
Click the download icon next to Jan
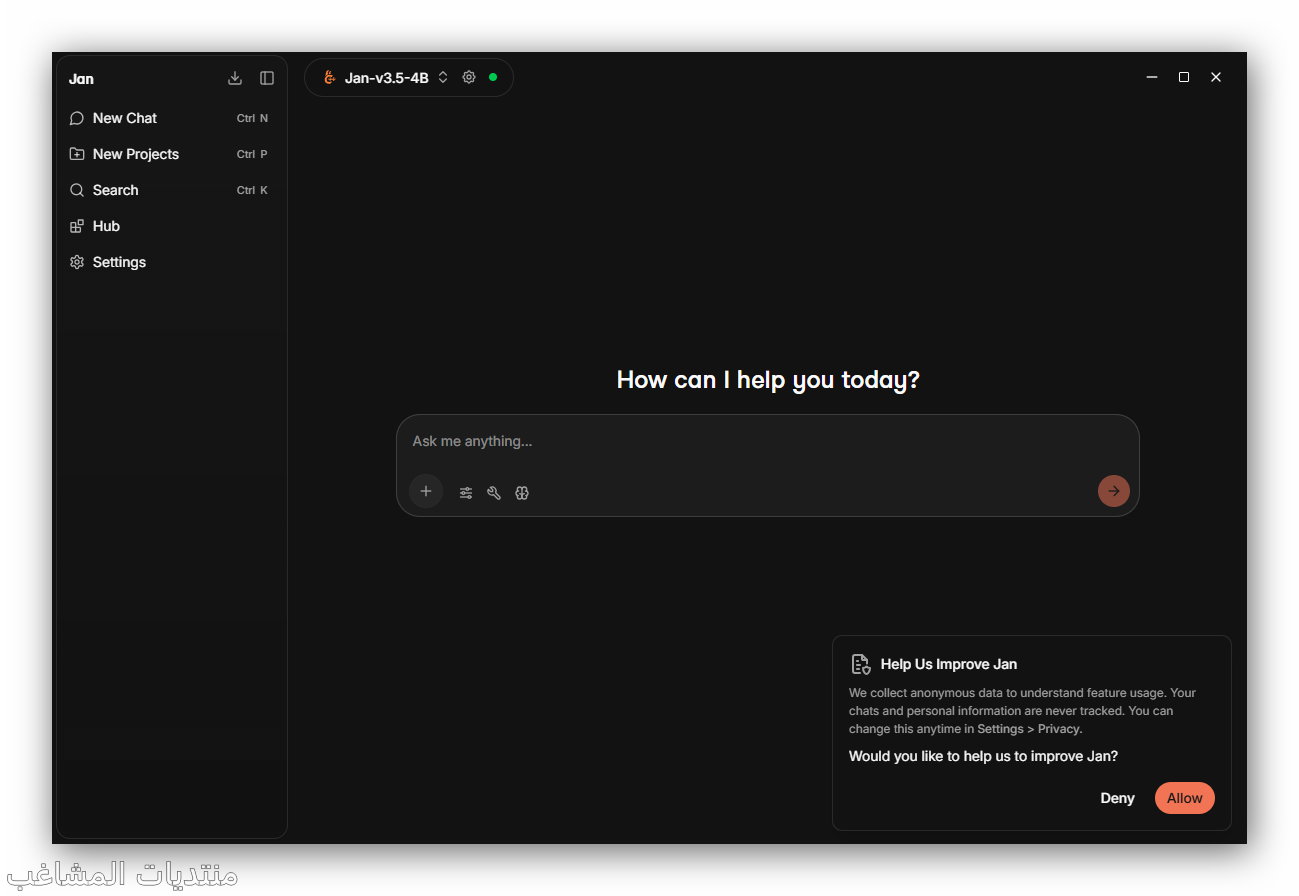(x=235, y=78)
